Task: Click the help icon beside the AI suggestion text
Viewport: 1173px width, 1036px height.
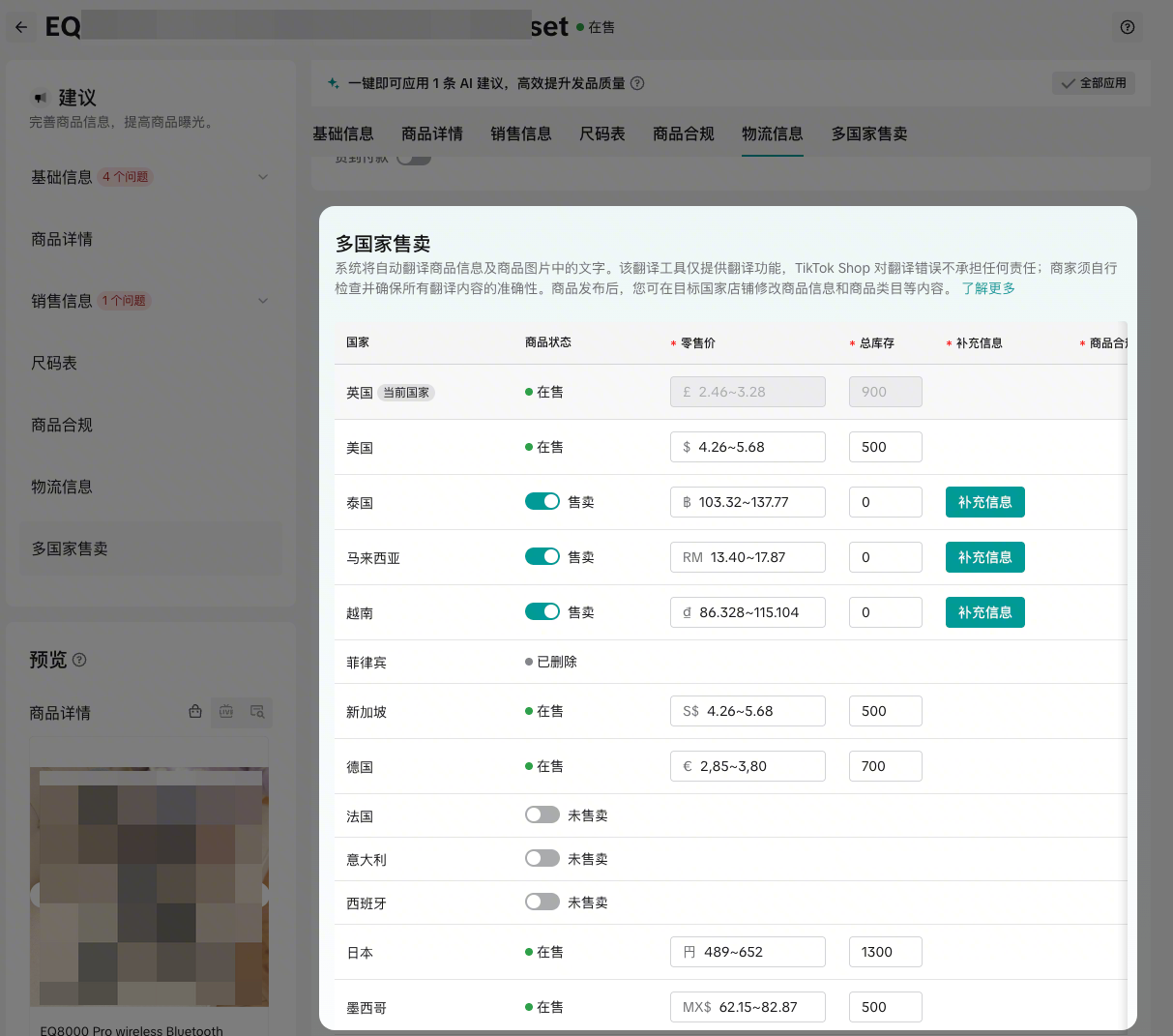Action: (x=637, y=84)
